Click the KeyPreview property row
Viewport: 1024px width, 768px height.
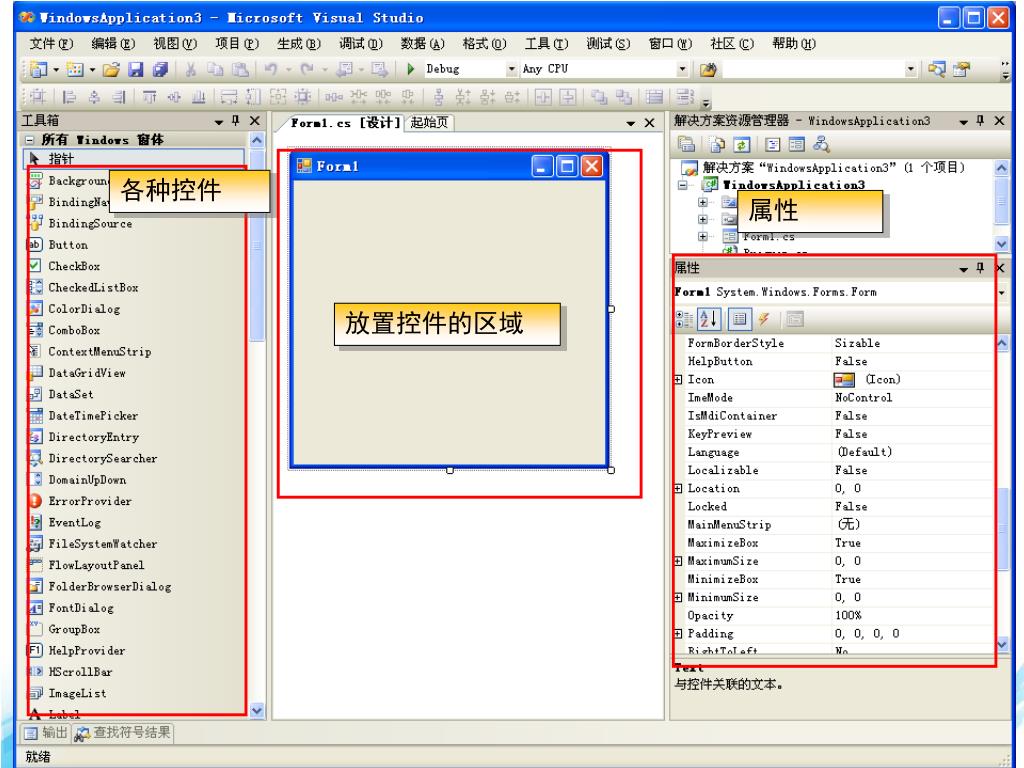(x=833, y=434)
